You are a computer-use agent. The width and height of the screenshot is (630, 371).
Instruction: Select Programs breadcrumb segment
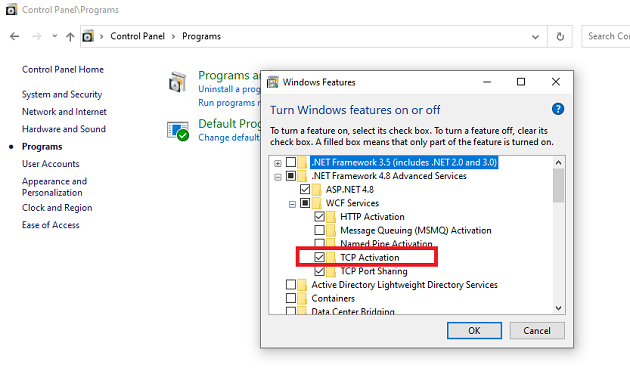(201, 36)
